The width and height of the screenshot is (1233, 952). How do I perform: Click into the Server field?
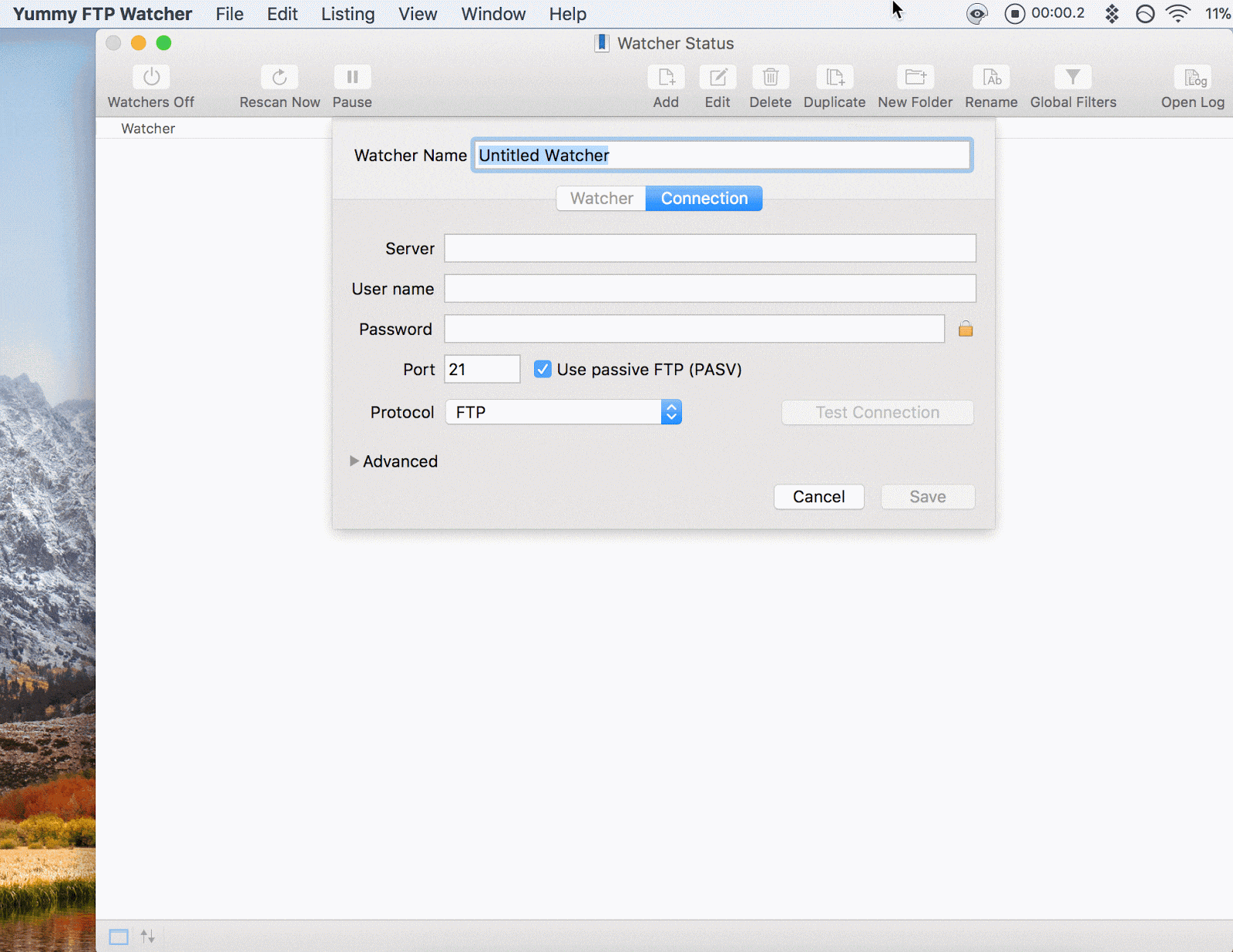tap(710, 248)
